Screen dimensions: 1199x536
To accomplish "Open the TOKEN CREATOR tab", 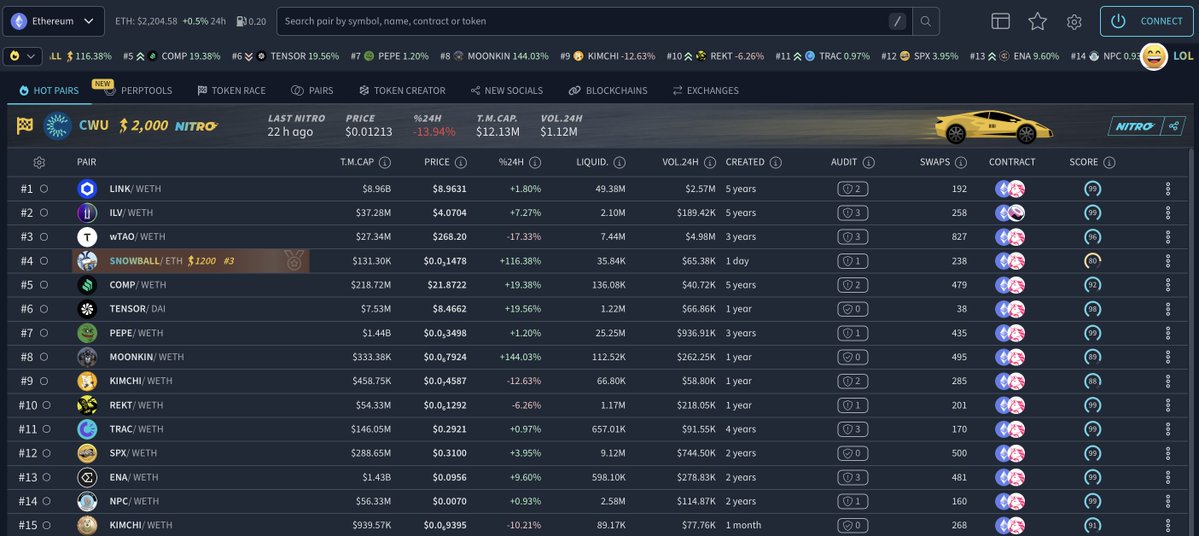I will coord(401,90).
